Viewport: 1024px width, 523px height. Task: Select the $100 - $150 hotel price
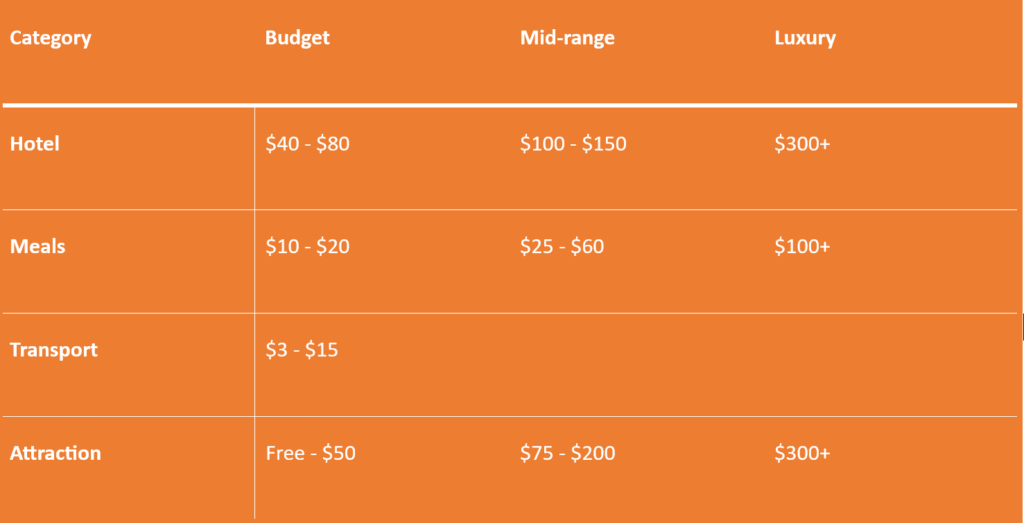coord(573,144)
